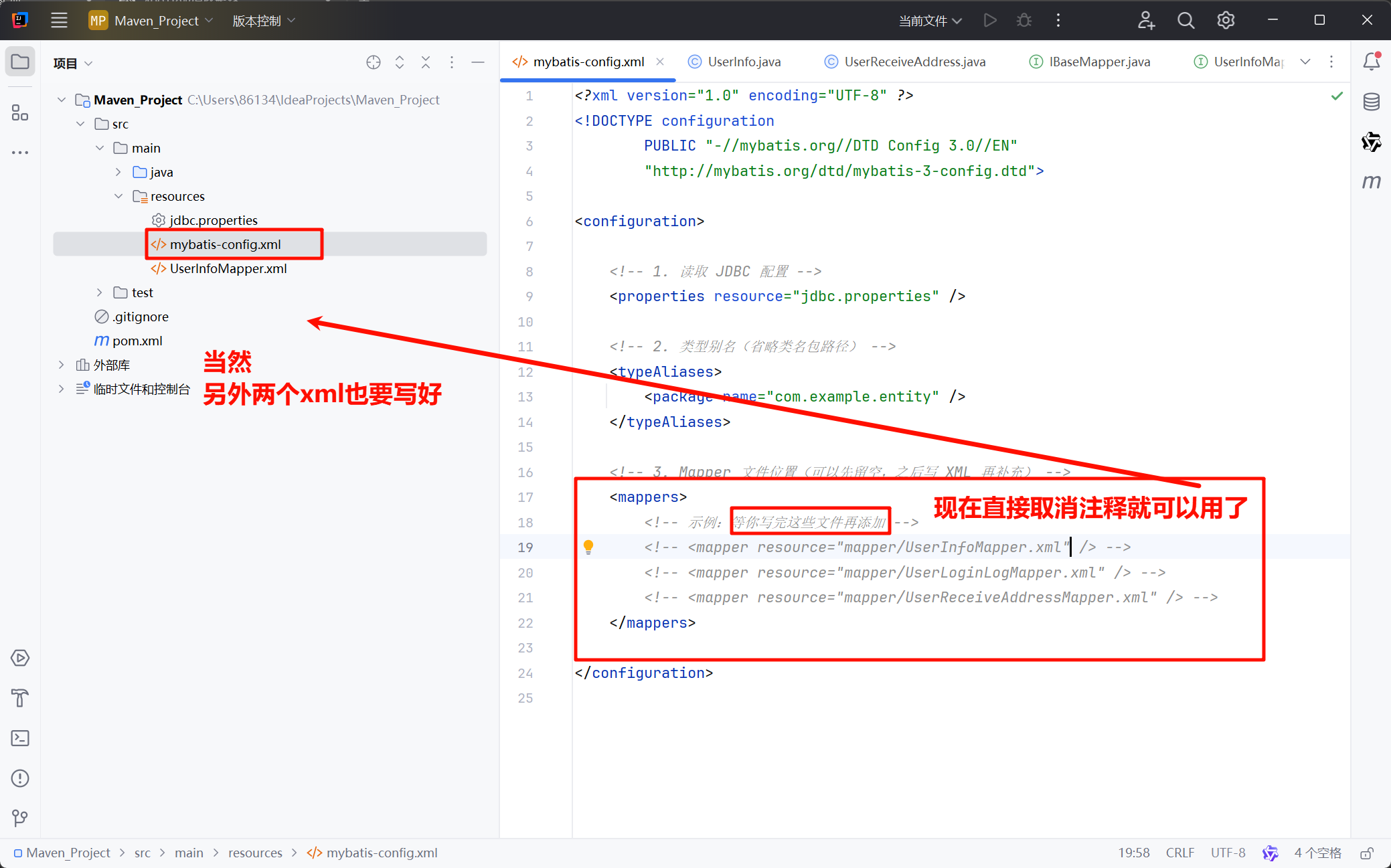
Task: Collapse the resources folder node
Action: (x=118, y=196)
